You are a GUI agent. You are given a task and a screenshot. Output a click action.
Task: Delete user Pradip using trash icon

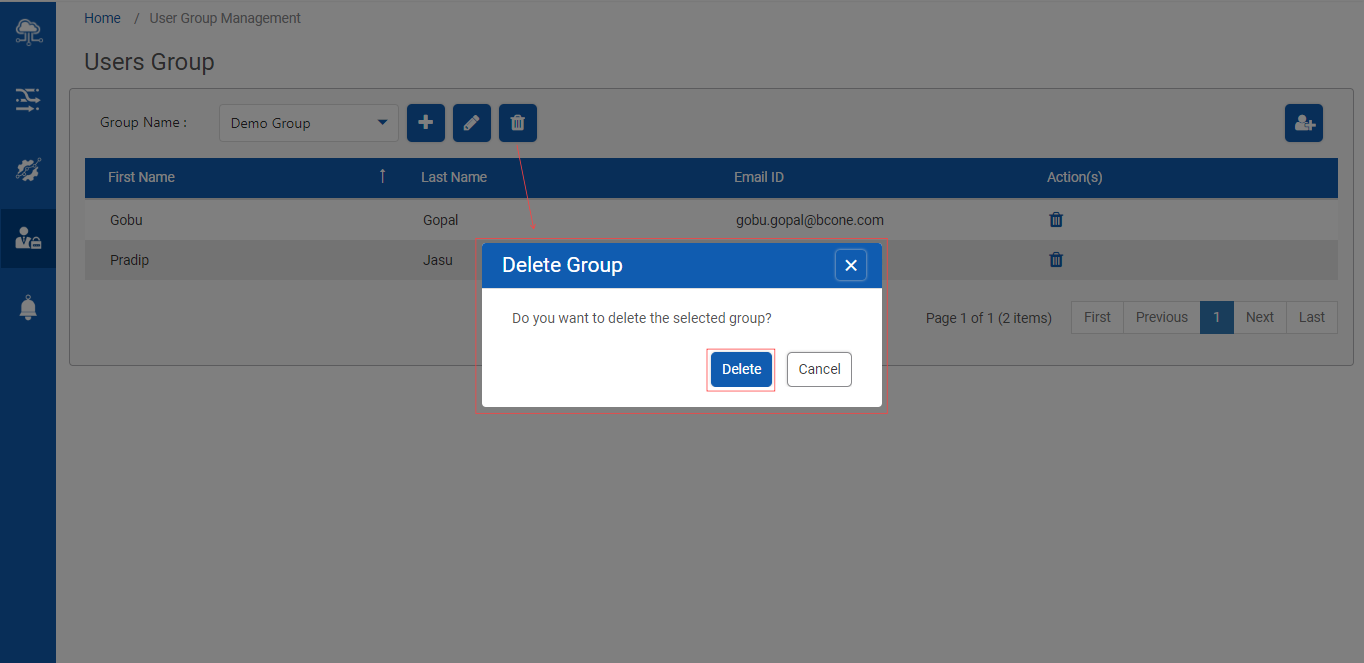[x=1056, y=260]
